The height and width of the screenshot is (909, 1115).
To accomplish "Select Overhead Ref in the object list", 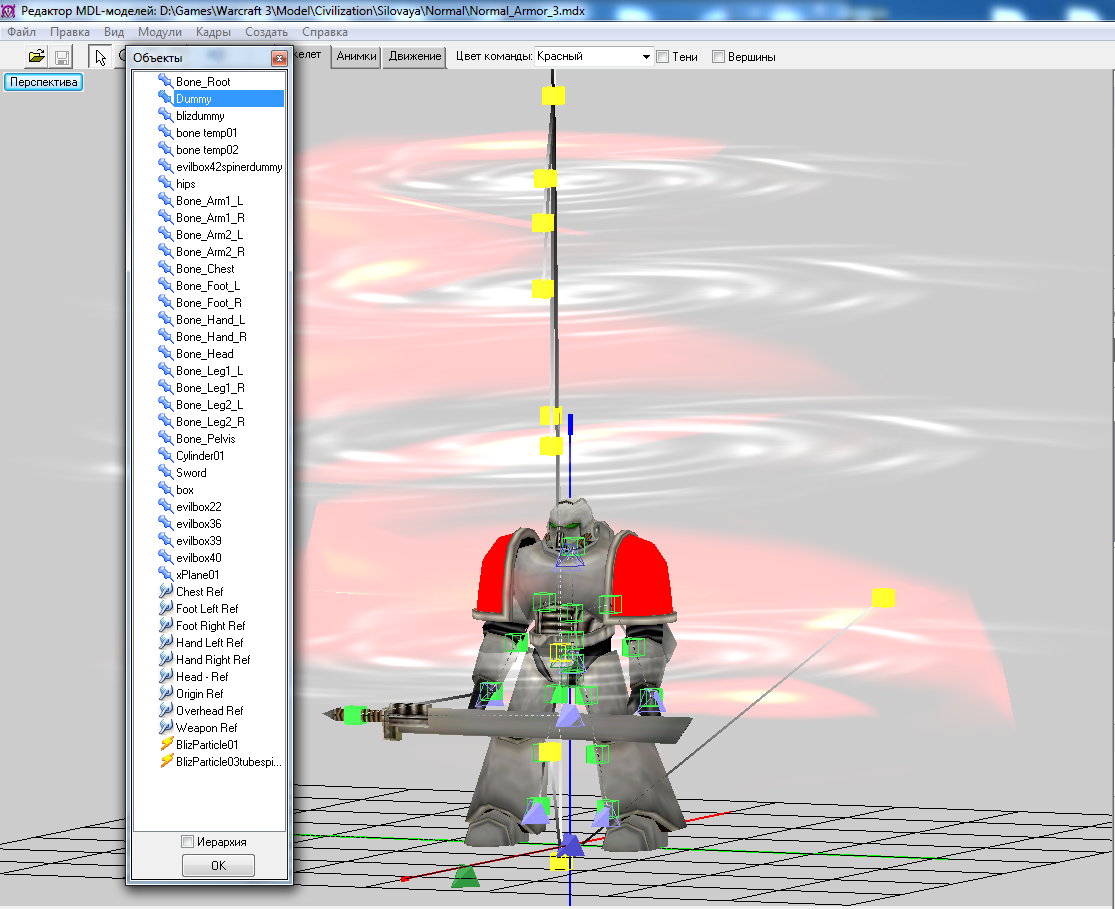I will tap(210, 711).
